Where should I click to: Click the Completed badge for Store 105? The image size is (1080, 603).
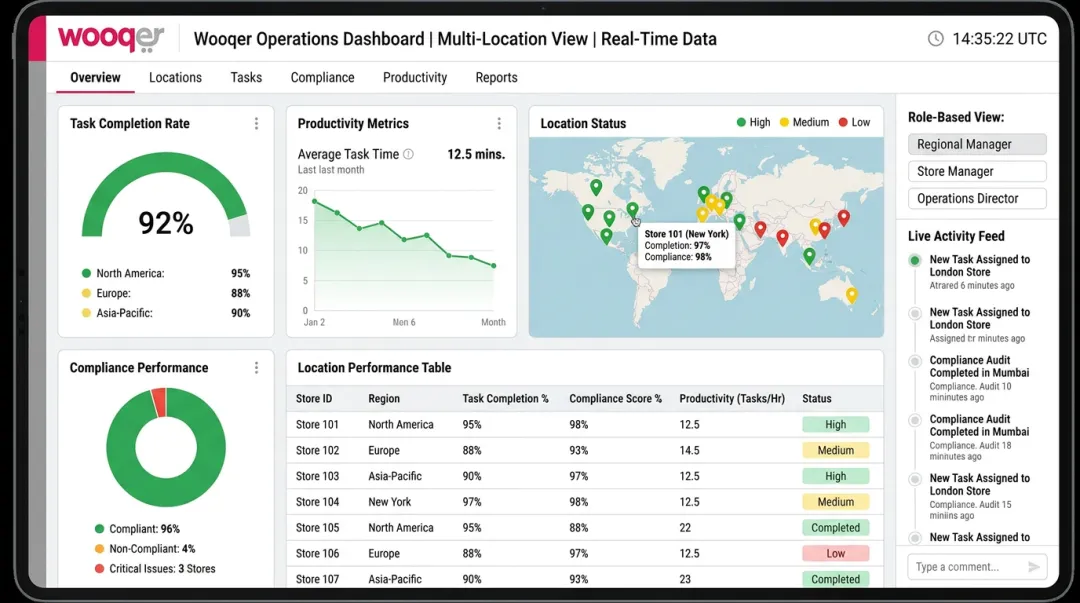[x=835, y=528]
